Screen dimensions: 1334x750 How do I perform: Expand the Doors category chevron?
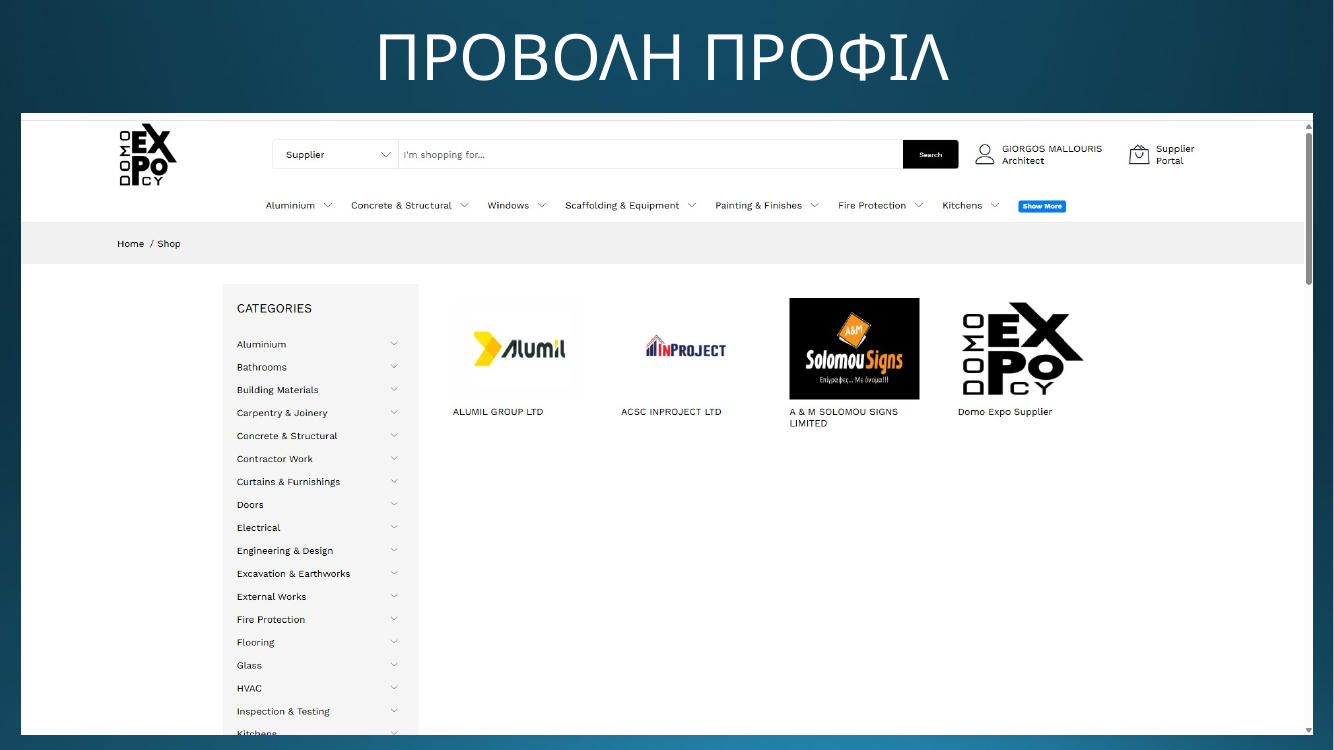click(x=394, y=504)
